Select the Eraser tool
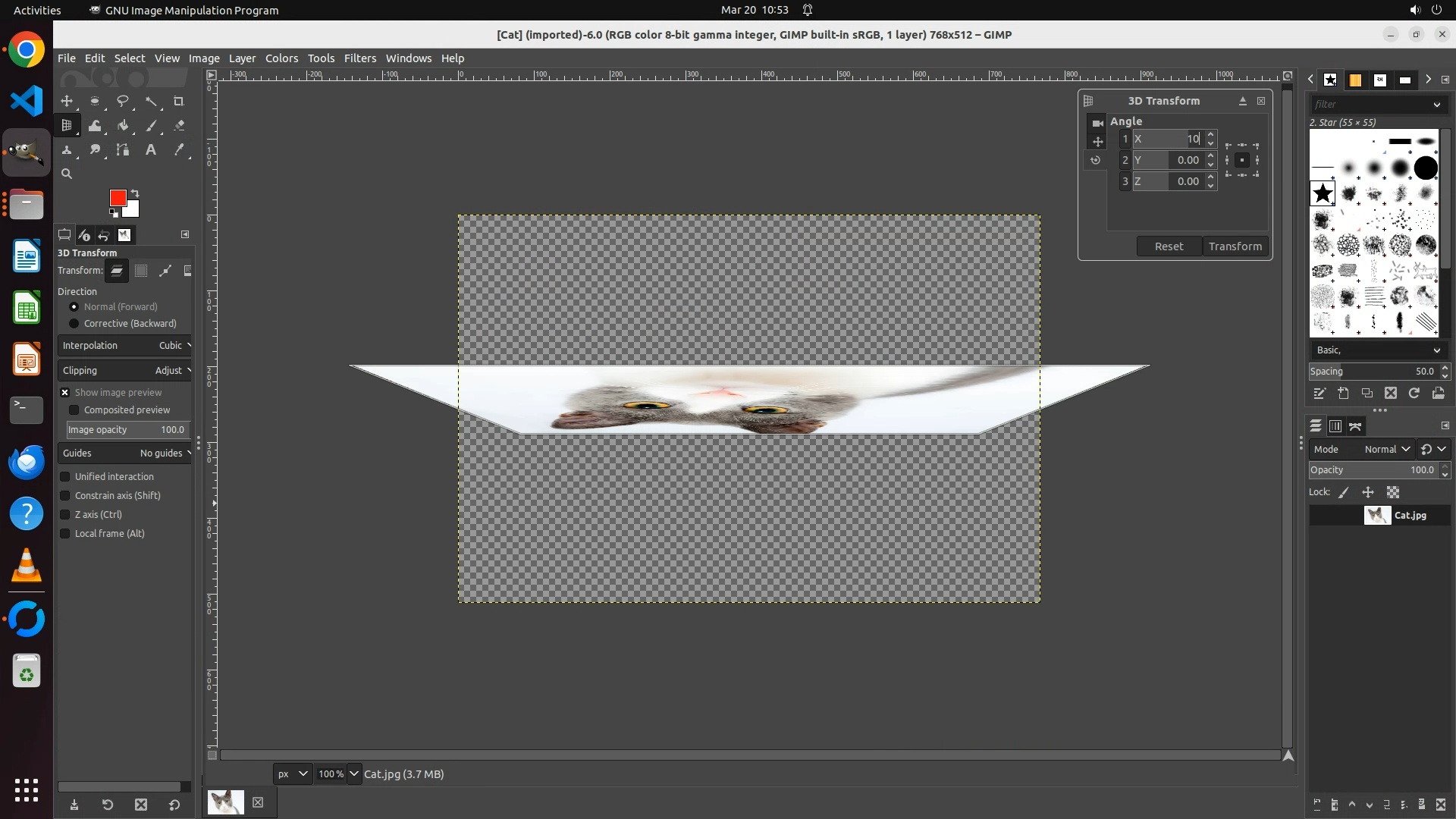The image size is (1456, 819). [179, 126]
